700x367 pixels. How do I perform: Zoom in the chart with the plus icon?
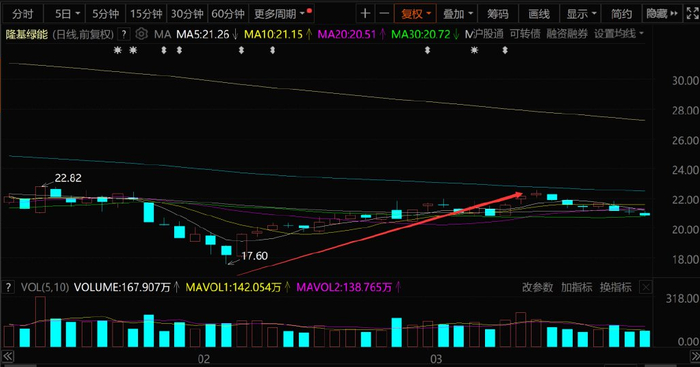pyautogui.click(x=366, y=14)
